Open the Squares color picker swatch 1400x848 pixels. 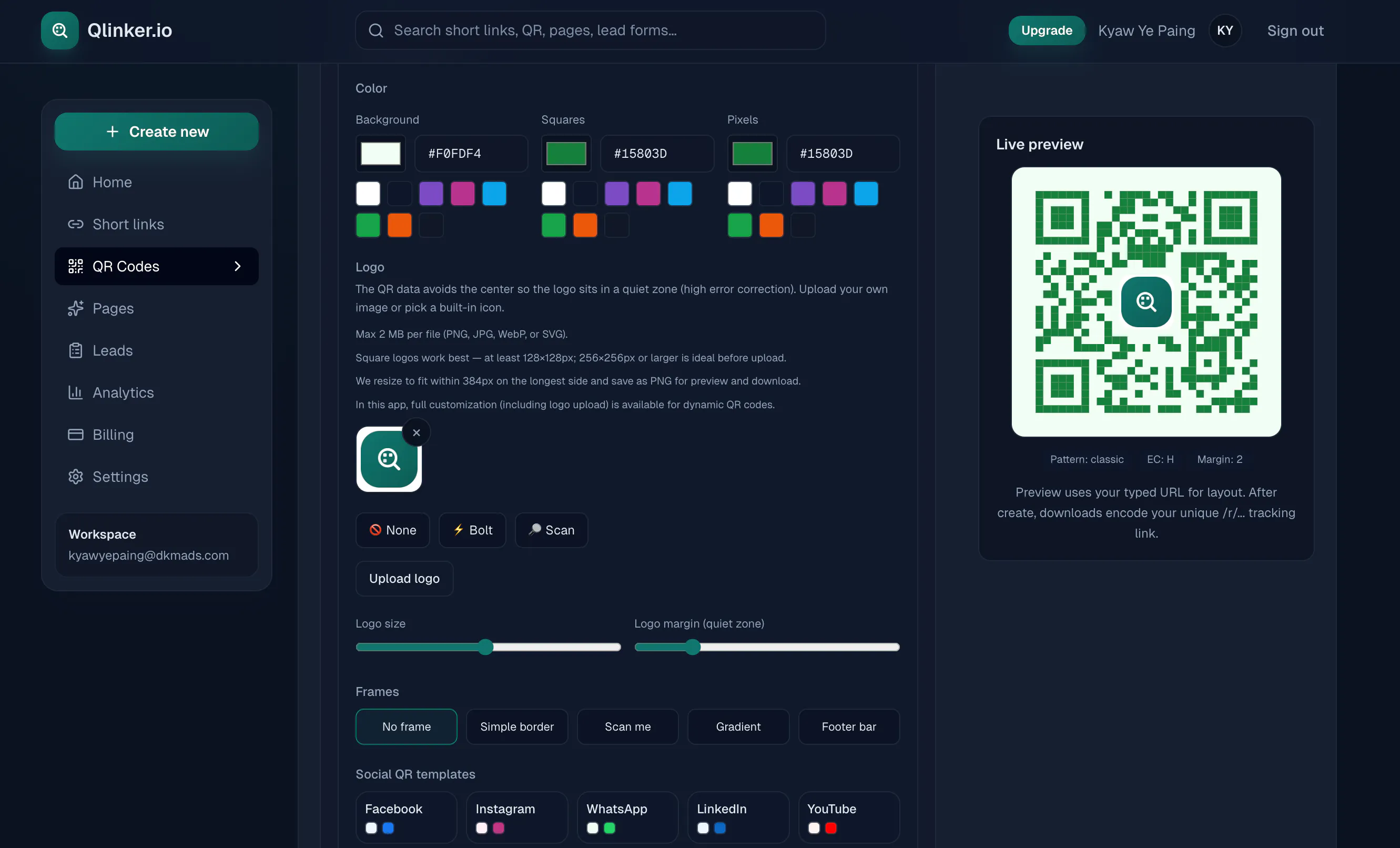click(x=566, y=154)
